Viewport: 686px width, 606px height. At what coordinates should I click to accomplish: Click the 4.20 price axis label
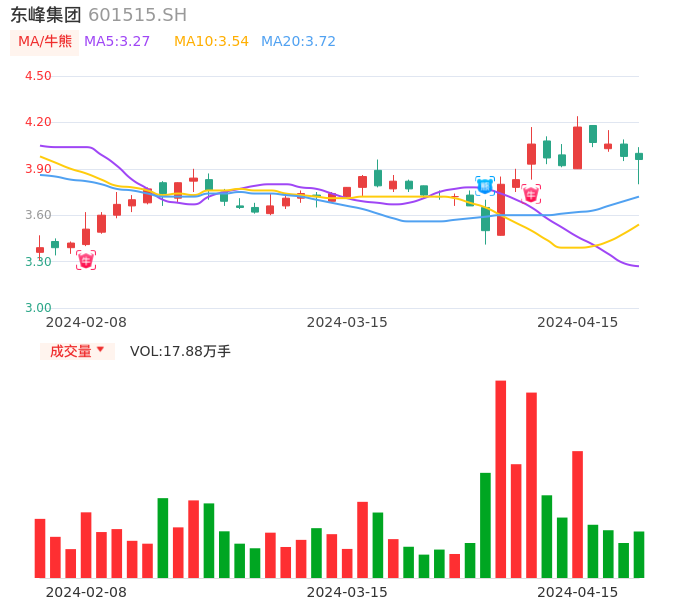click(x=38, y=122)
